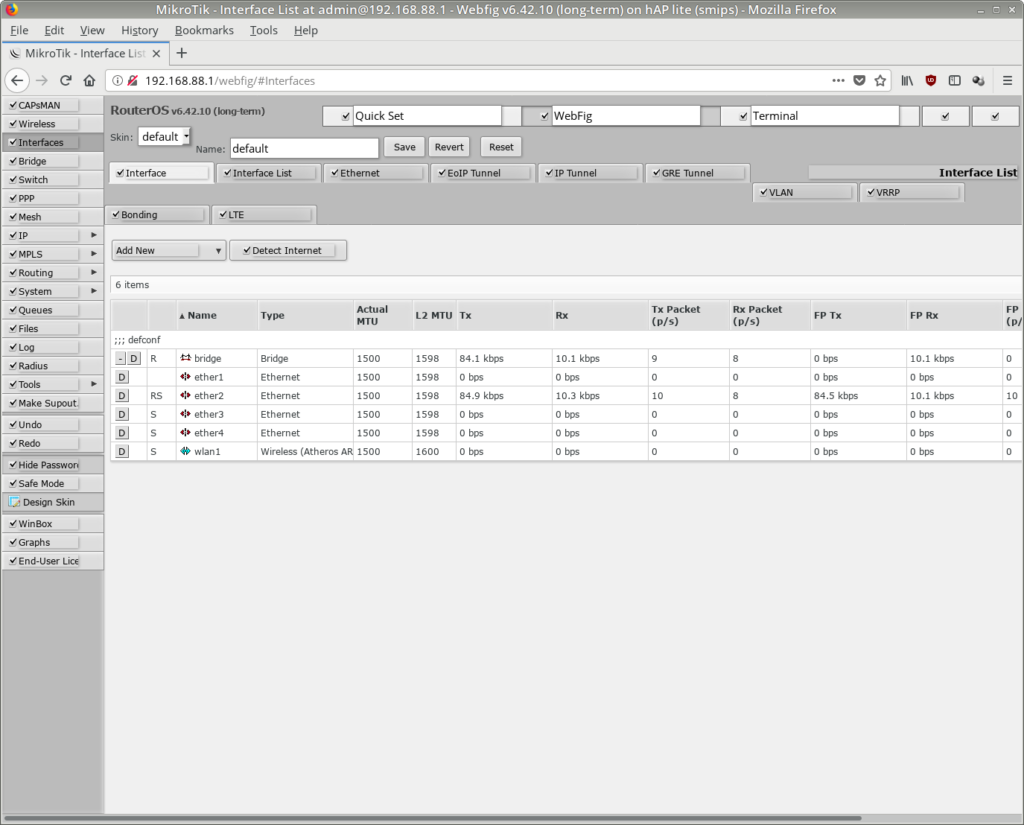Save the page to Pocket
The width and height of the screenshot is (1024, 825).
[x=859, y=80]
